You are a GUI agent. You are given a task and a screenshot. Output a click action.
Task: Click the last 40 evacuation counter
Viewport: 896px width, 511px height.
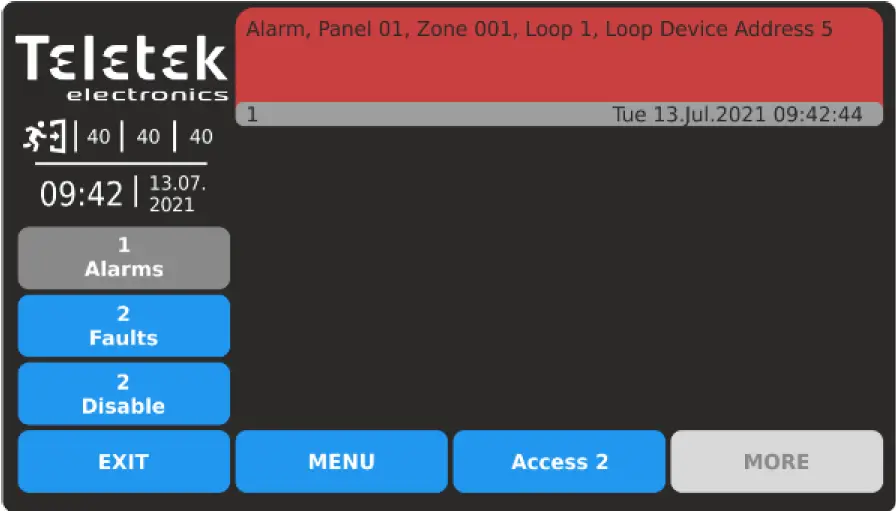[201, 137]
